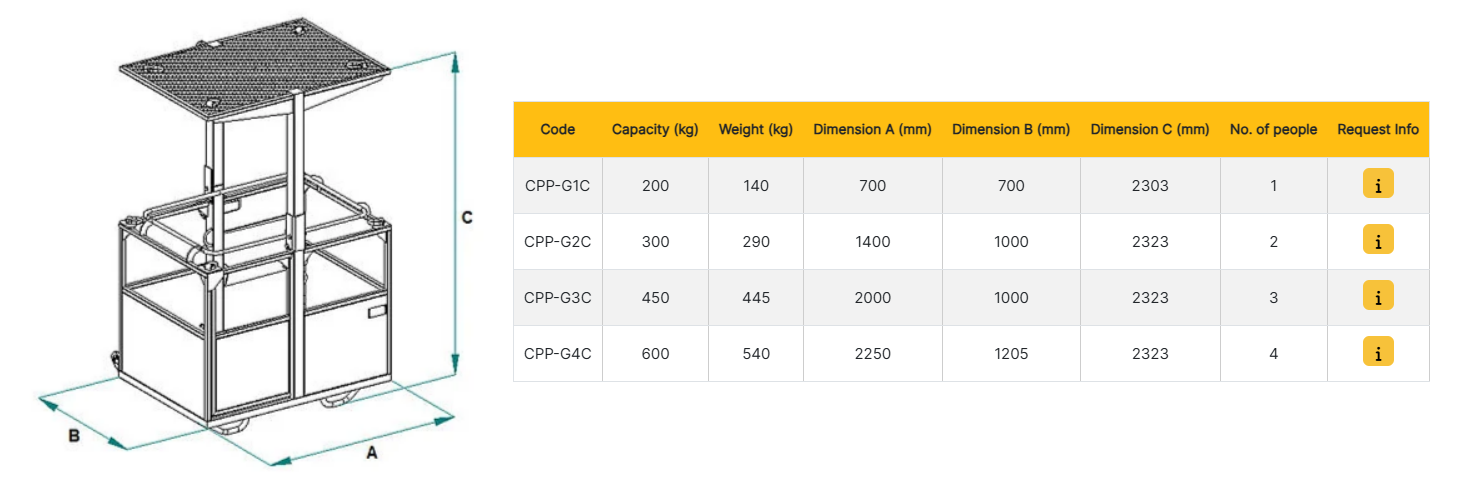Screen dimensions: 1457x493
Task: Click the Code column header
Action: point(558,129)
